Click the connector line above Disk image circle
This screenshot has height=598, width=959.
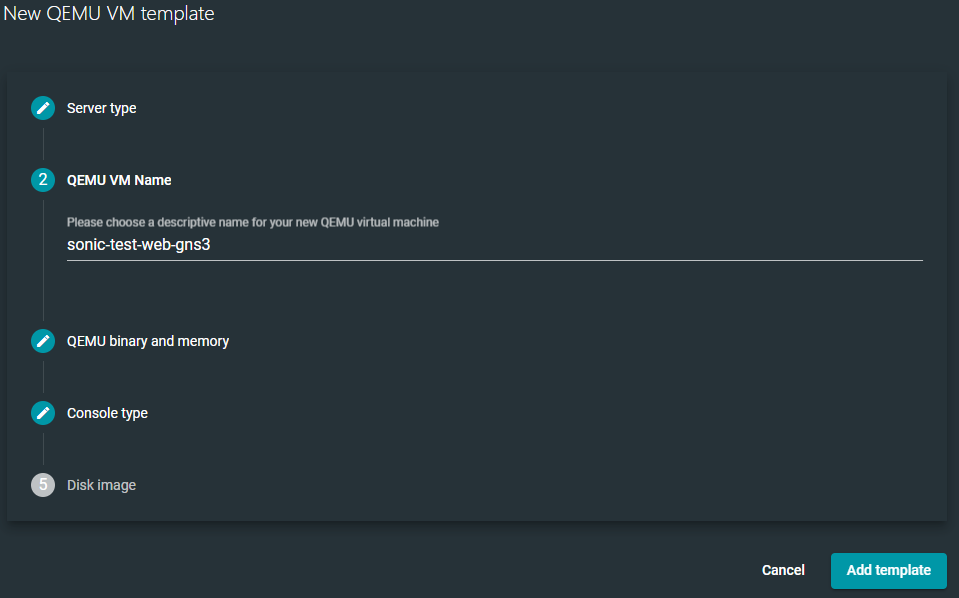pyautogui.click(x=43, y=450)
